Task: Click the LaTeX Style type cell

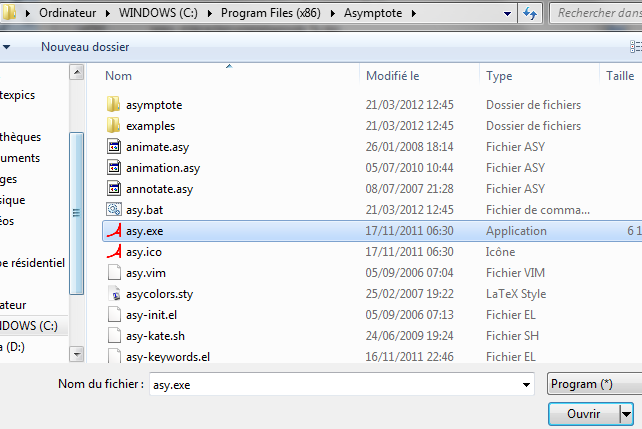Action: pos(516,294)
